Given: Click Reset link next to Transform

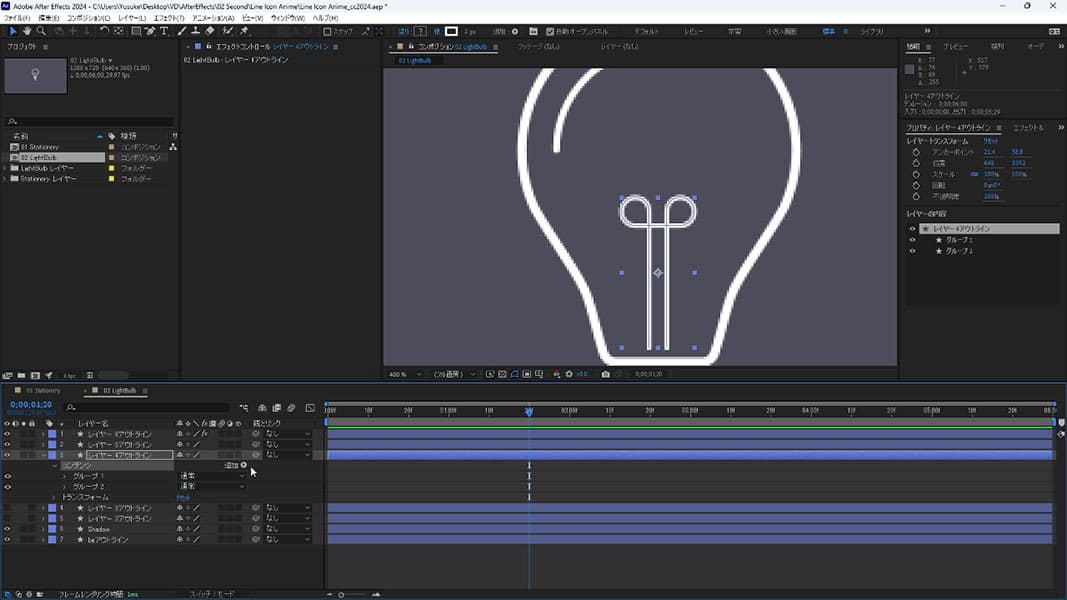Looking at the screenshot, I should pyautogui.click(x=182, y=497).
